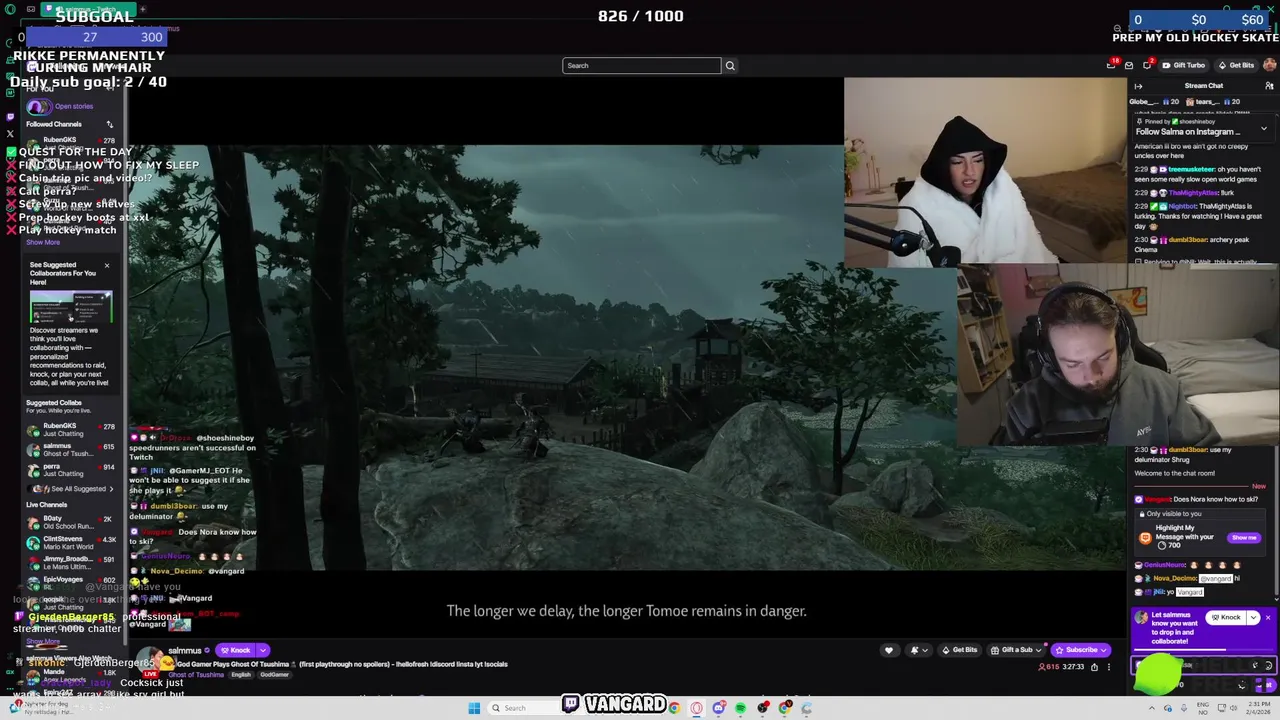Click Get Bits below the stream
The height and width of the screenshot is (720, 1280).
tap(958, 650)
